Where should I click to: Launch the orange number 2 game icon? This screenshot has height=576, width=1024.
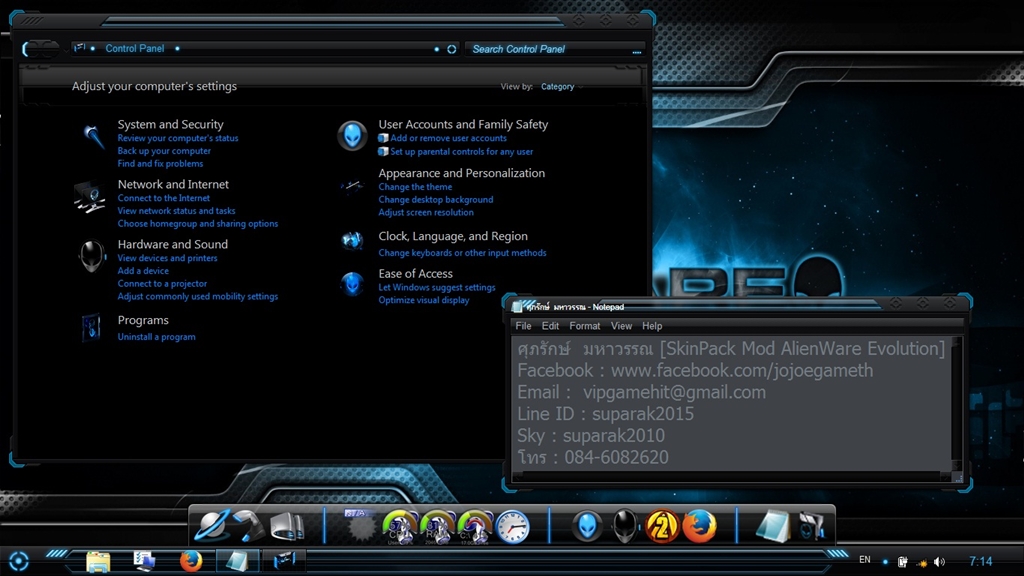coord(662,526)
